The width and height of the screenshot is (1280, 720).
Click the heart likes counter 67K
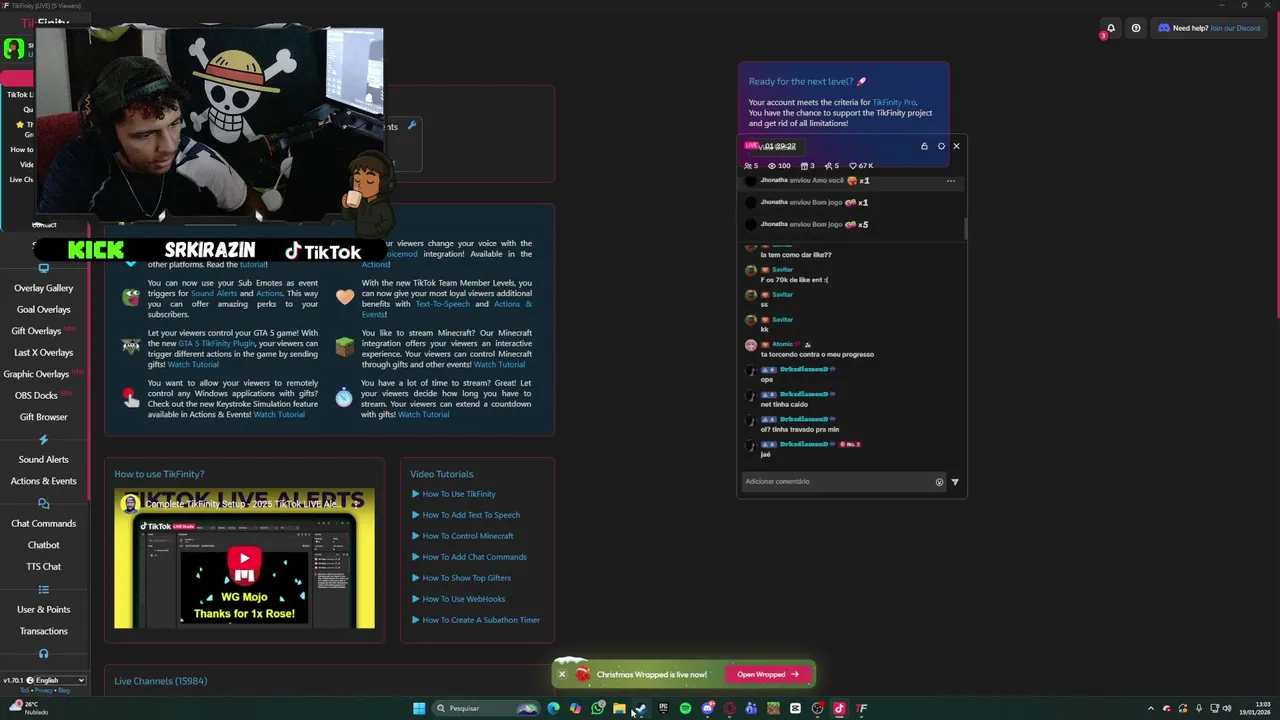(861, 166)
